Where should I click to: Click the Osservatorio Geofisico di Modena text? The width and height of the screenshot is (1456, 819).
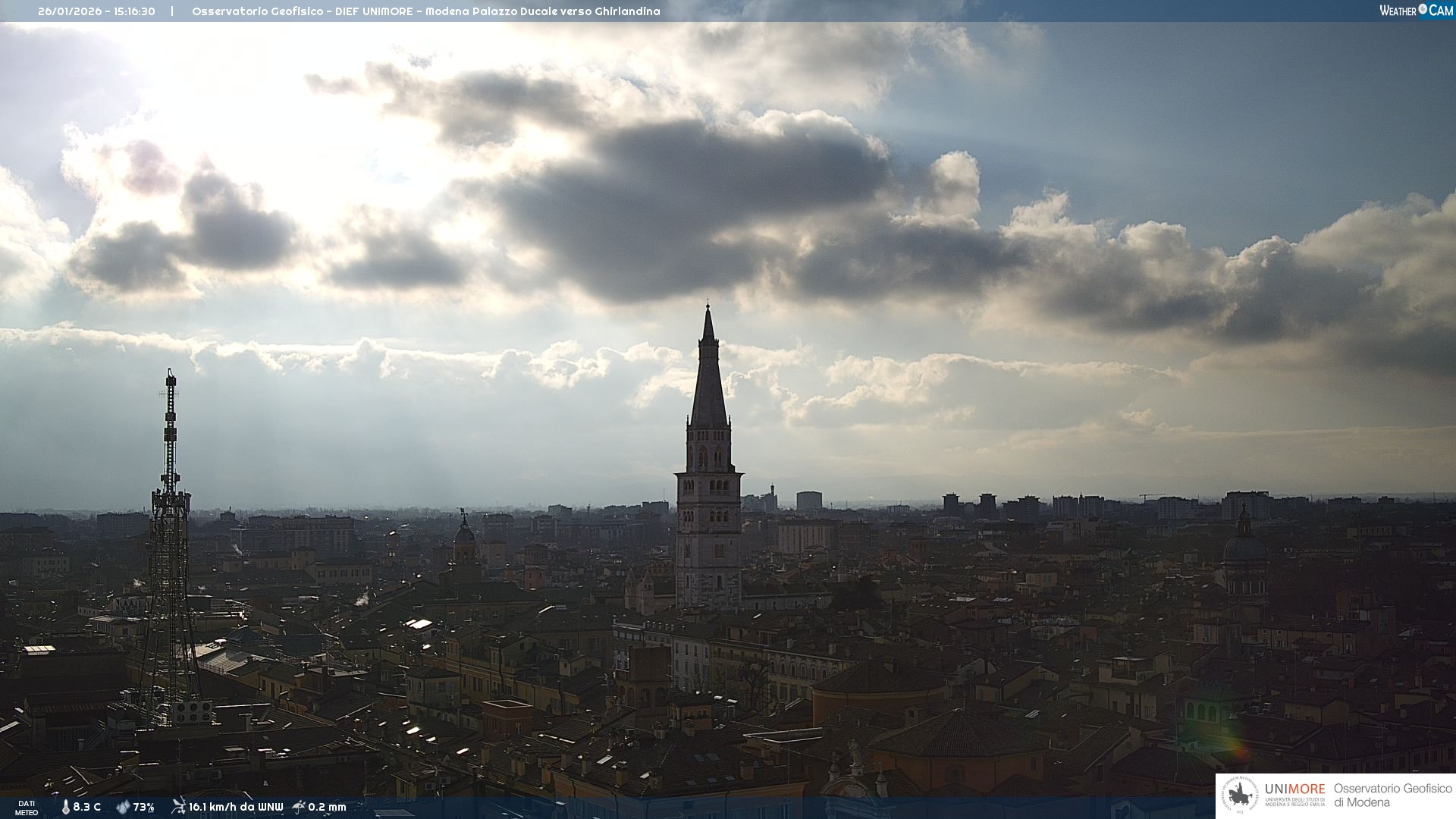[x=1392, y=795]
